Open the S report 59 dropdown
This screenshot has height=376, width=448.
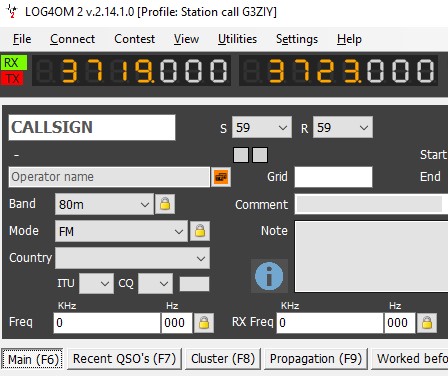[x=262, y=127]
